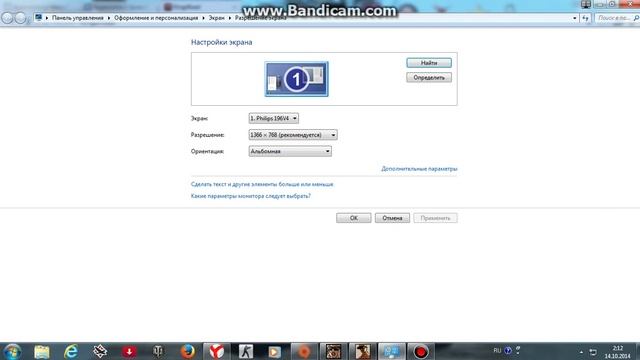This screenshot has height=360, width=640.
Task: Launch World of Tanks from taskbar
Action: (x=158, y=351)
